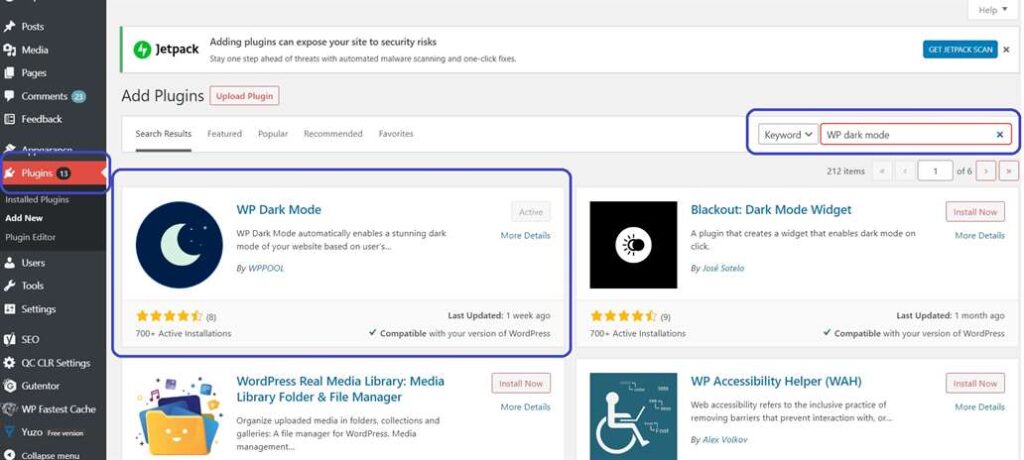
Task: Click the Pages icon in sidebar
Action: point(9,73)
